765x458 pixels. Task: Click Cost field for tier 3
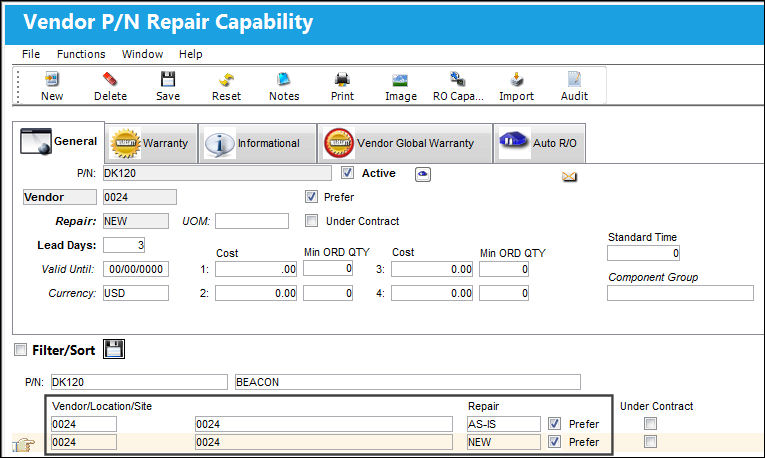432,269
